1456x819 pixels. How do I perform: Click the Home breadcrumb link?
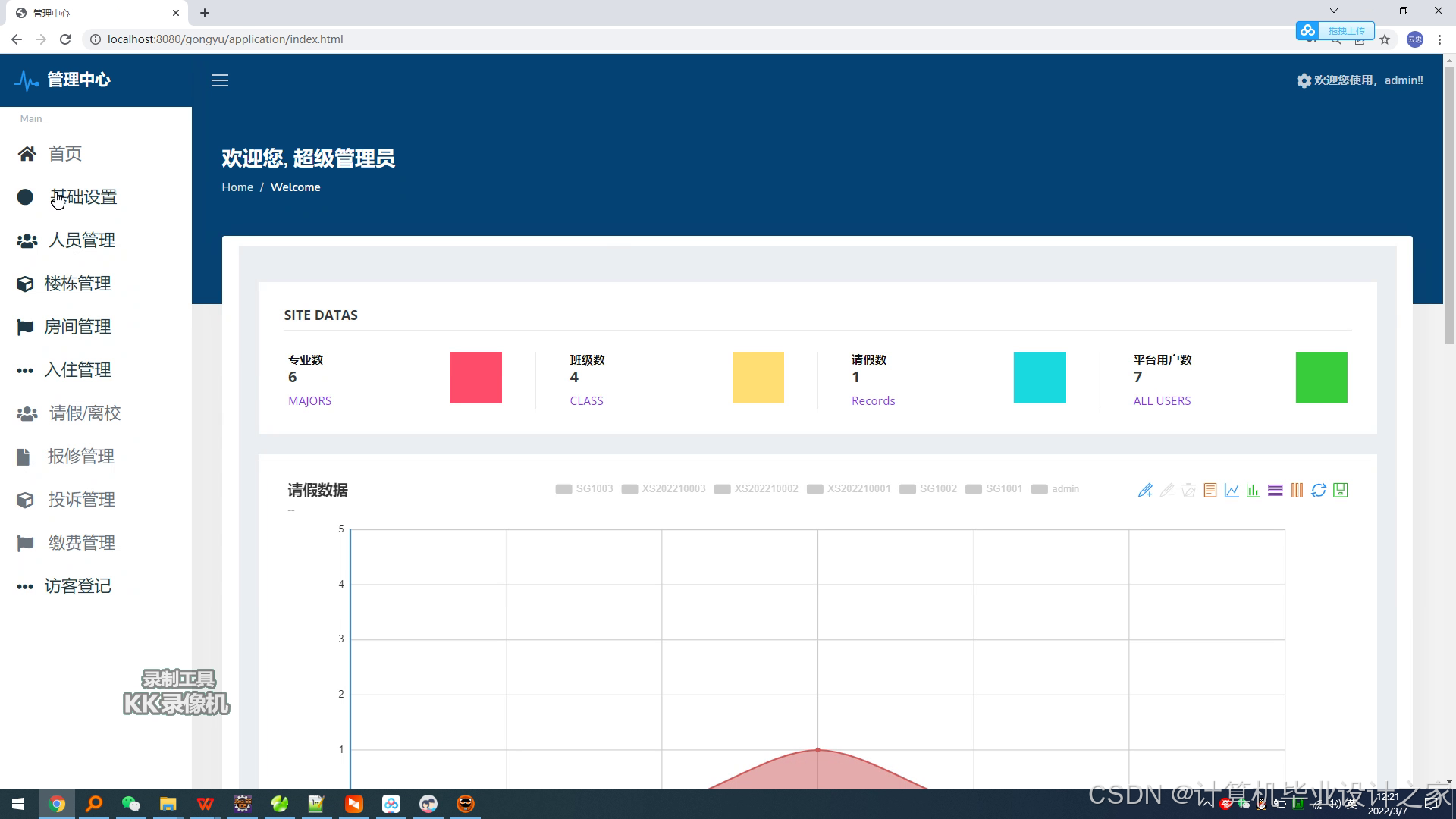237,187
